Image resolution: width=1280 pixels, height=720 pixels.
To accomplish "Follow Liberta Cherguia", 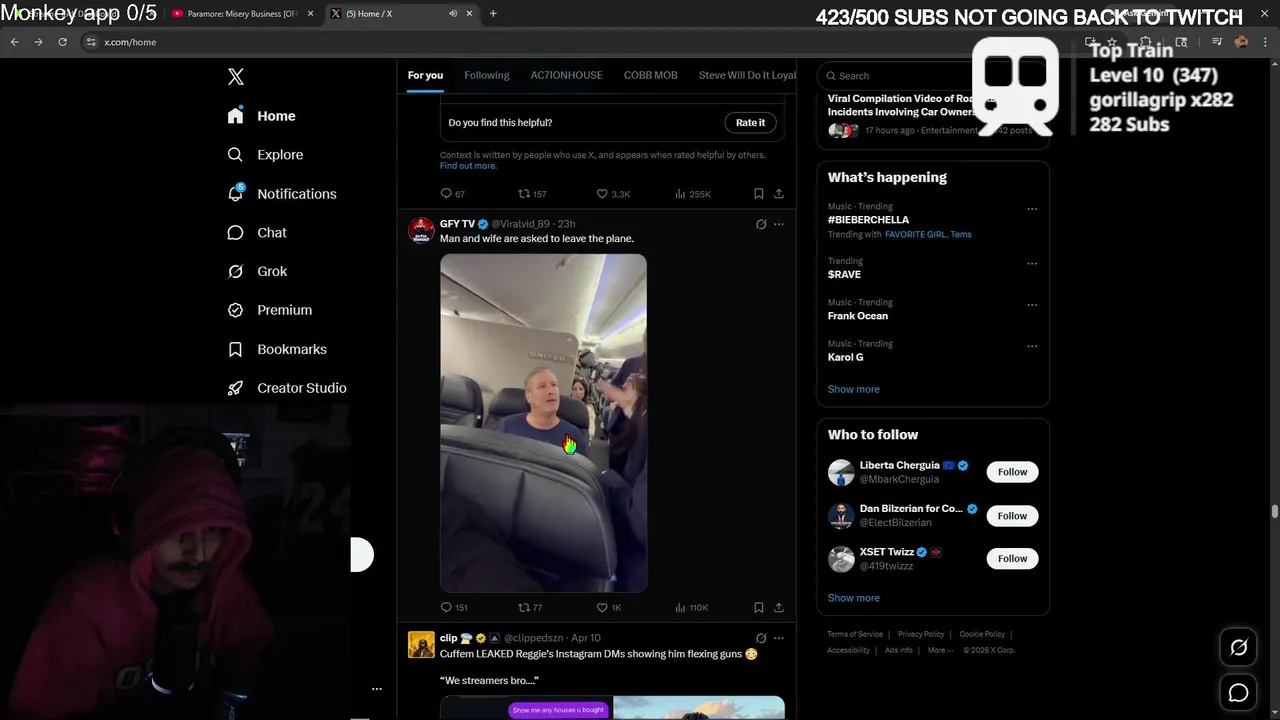I will 1012,472.
